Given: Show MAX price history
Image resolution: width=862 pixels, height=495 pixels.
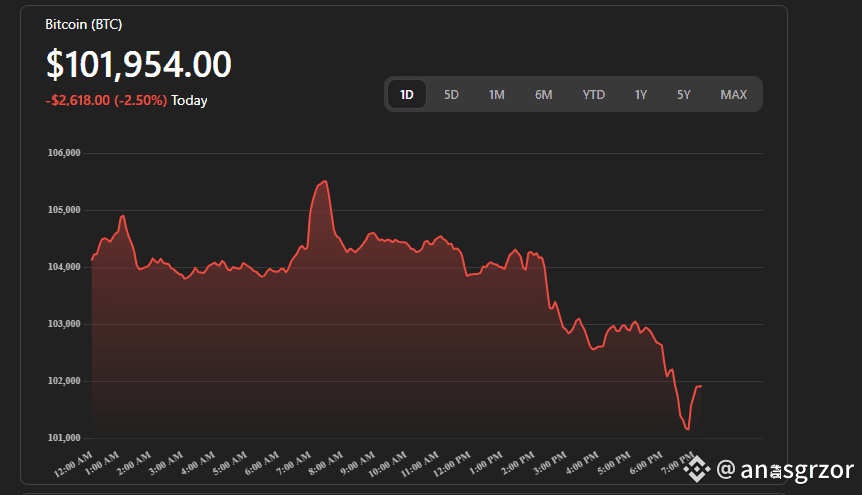Looking at the screenshot, I should (733, 95).
